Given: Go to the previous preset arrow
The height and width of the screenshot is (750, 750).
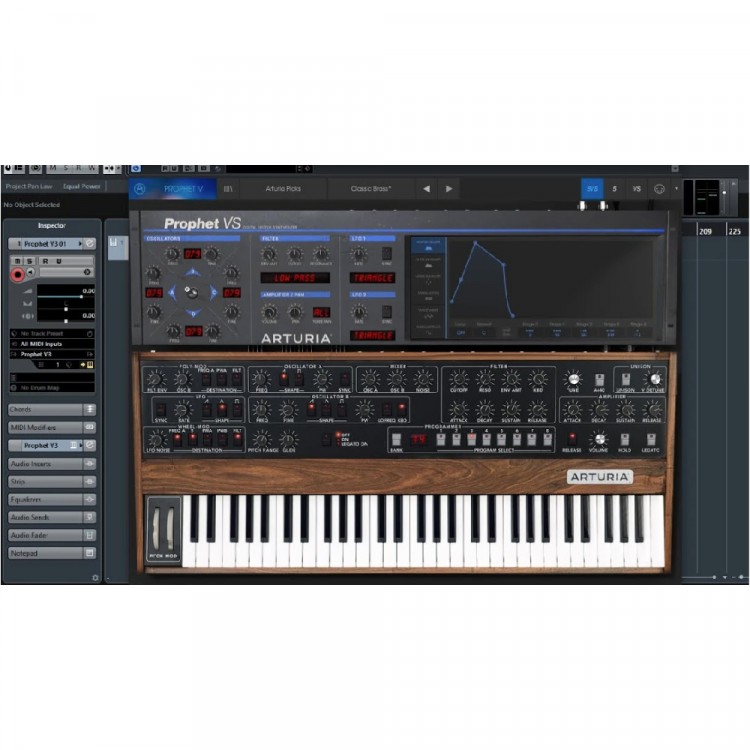Looking at the screenshot, I should 426,189.
